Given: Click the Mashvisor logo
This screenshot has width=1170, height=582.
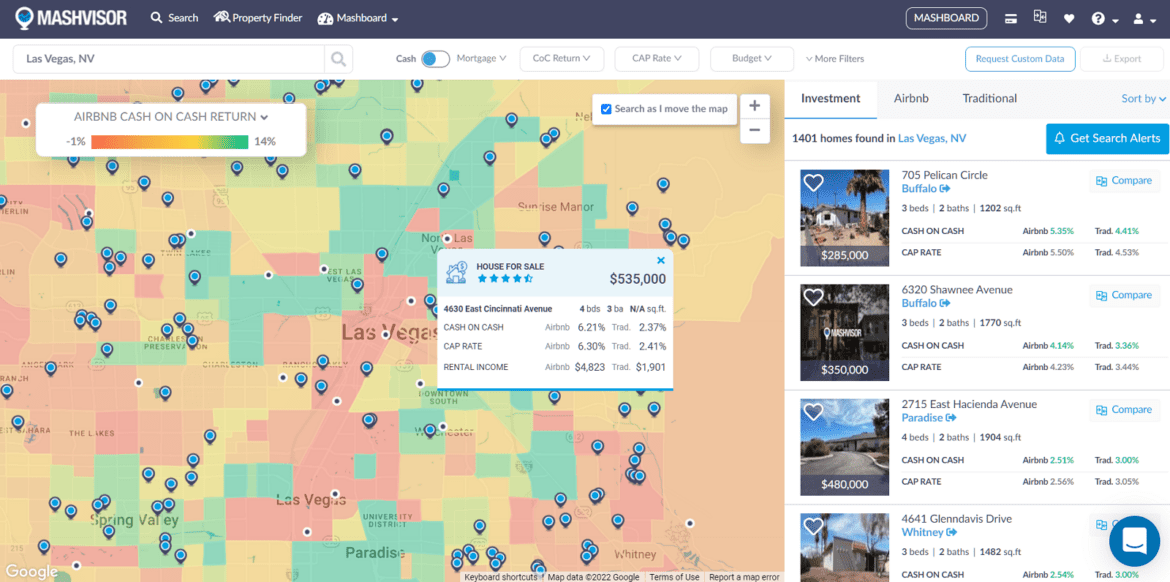Looking at the screenshot, I should click(x=68, y=17).
